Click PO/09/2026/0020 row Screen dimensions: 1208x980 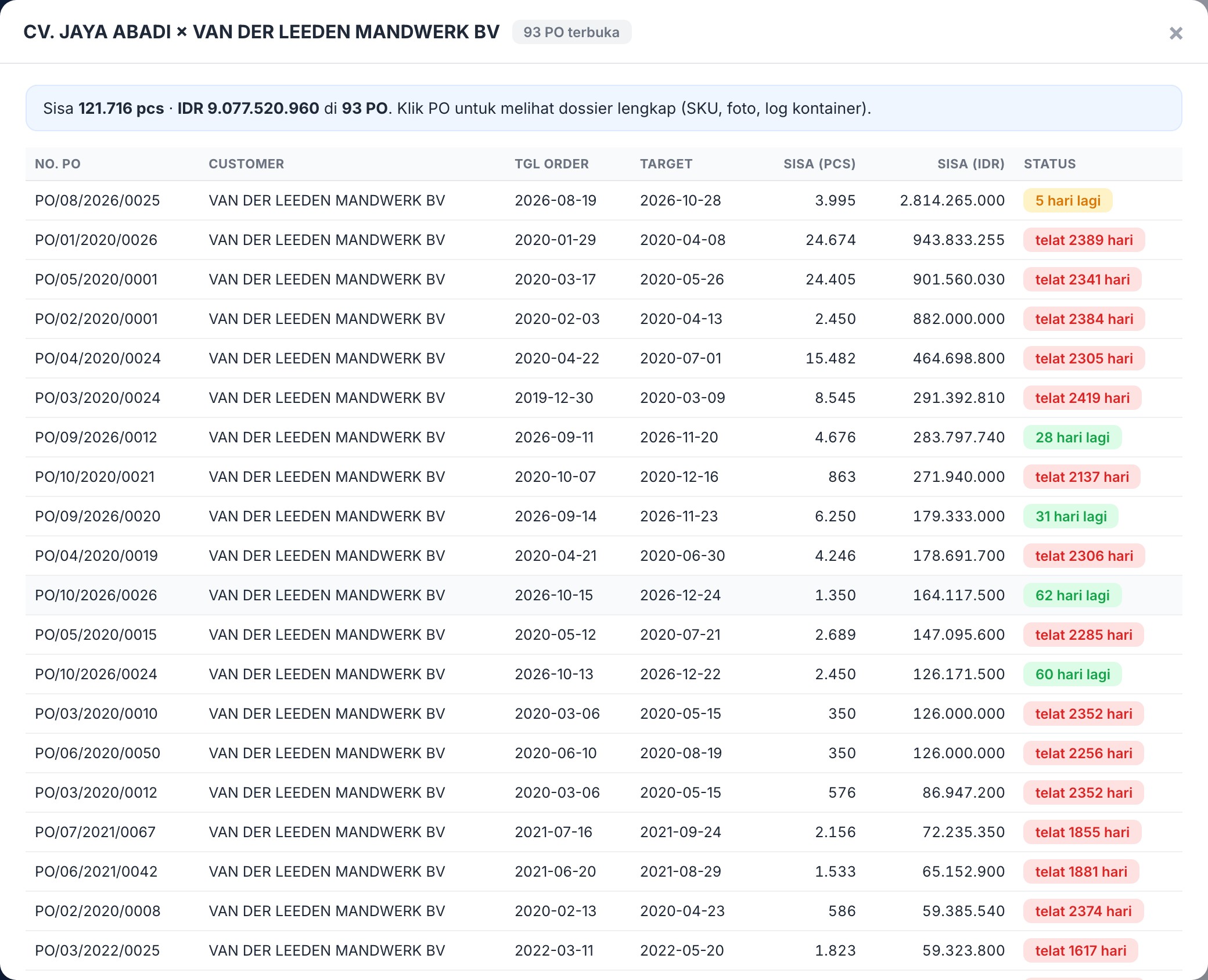(603, 516)
